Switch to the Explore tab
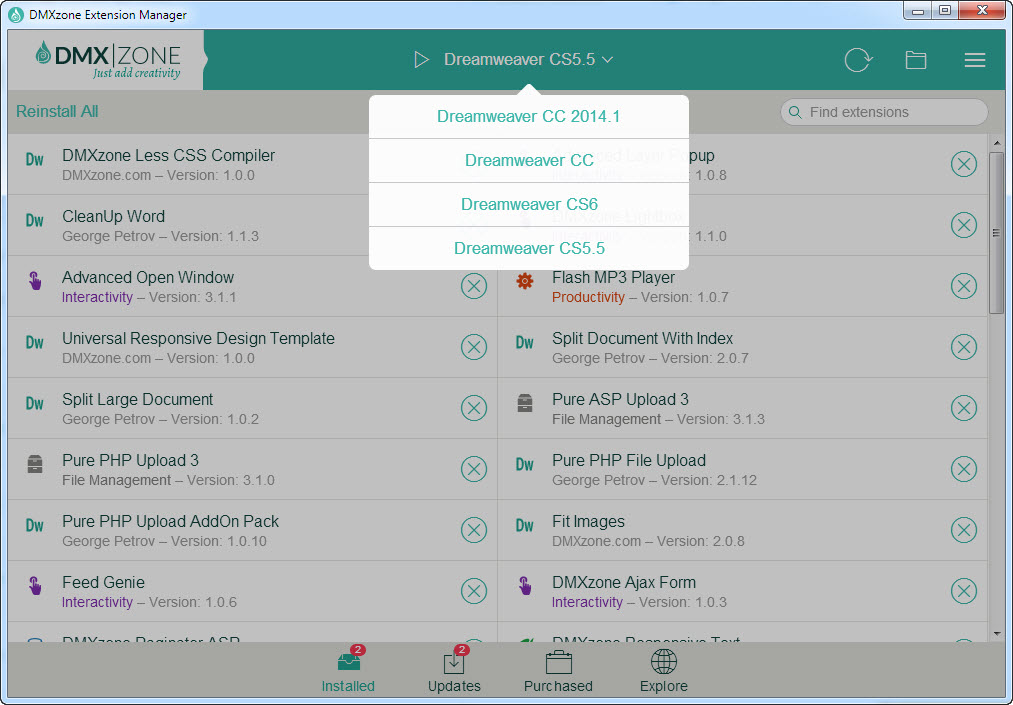Screen dimensions: 1013x705 click(x=663, y=669)
